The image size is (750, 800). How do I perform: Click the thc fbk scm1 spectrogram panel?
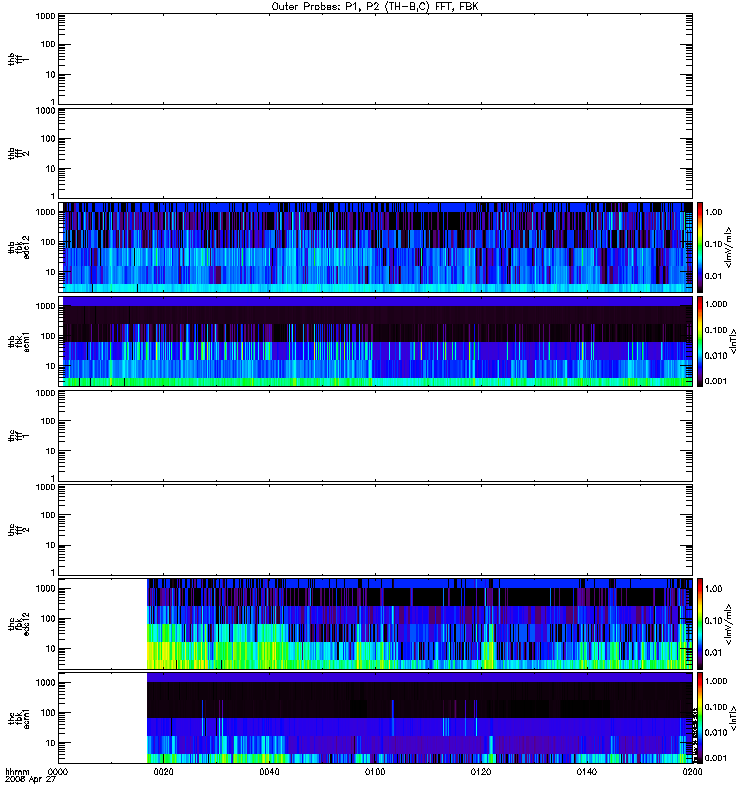(x=375, y=718)
